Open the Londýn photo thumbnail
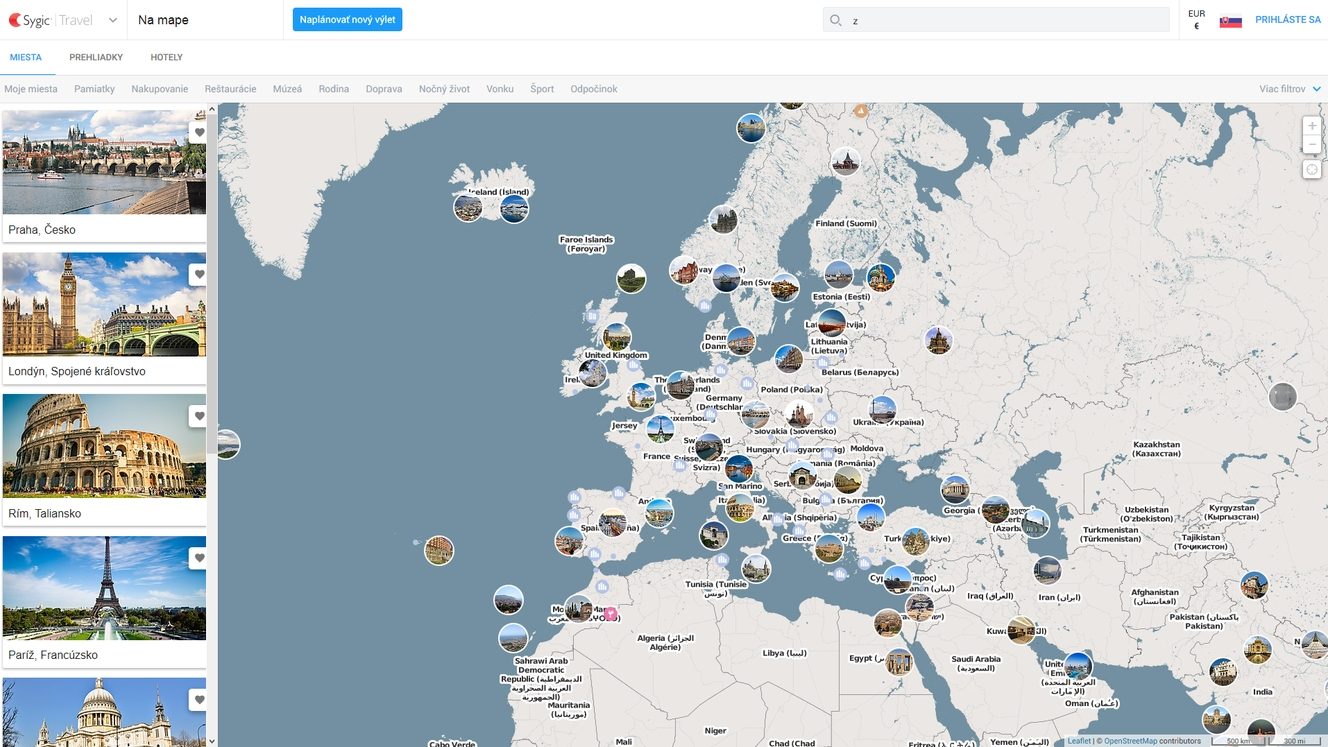Viewport: 1328px width, 747px height. click(x=104, y=304)
